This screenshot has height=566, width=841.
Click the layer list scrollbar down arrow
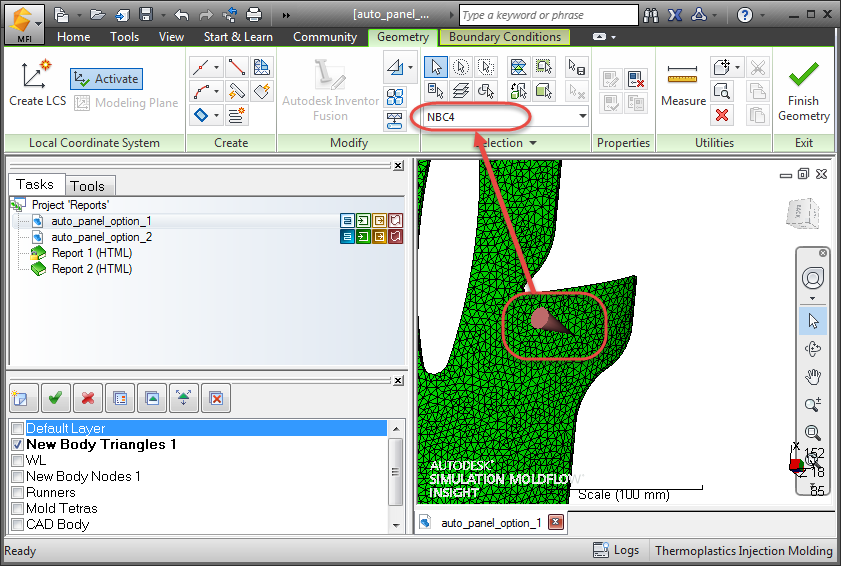coord(396,525)
